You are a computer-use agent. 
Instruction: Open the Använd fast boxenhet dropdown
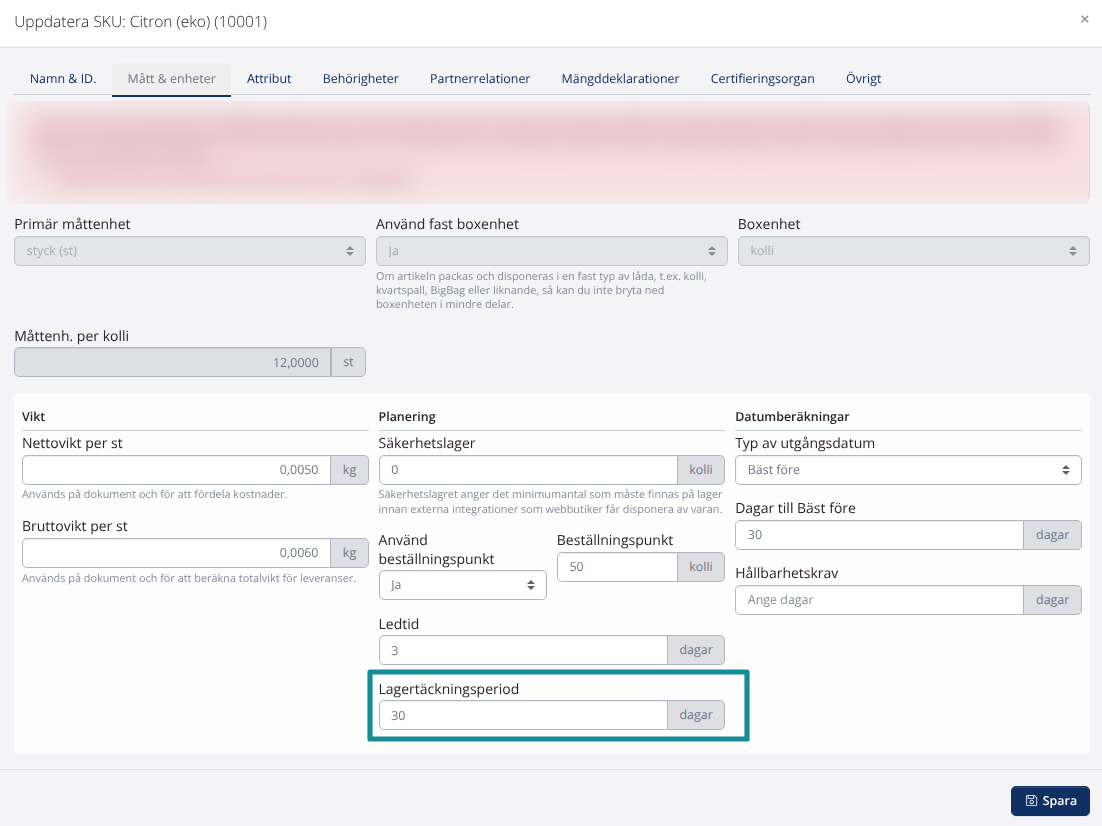(551, 250)
